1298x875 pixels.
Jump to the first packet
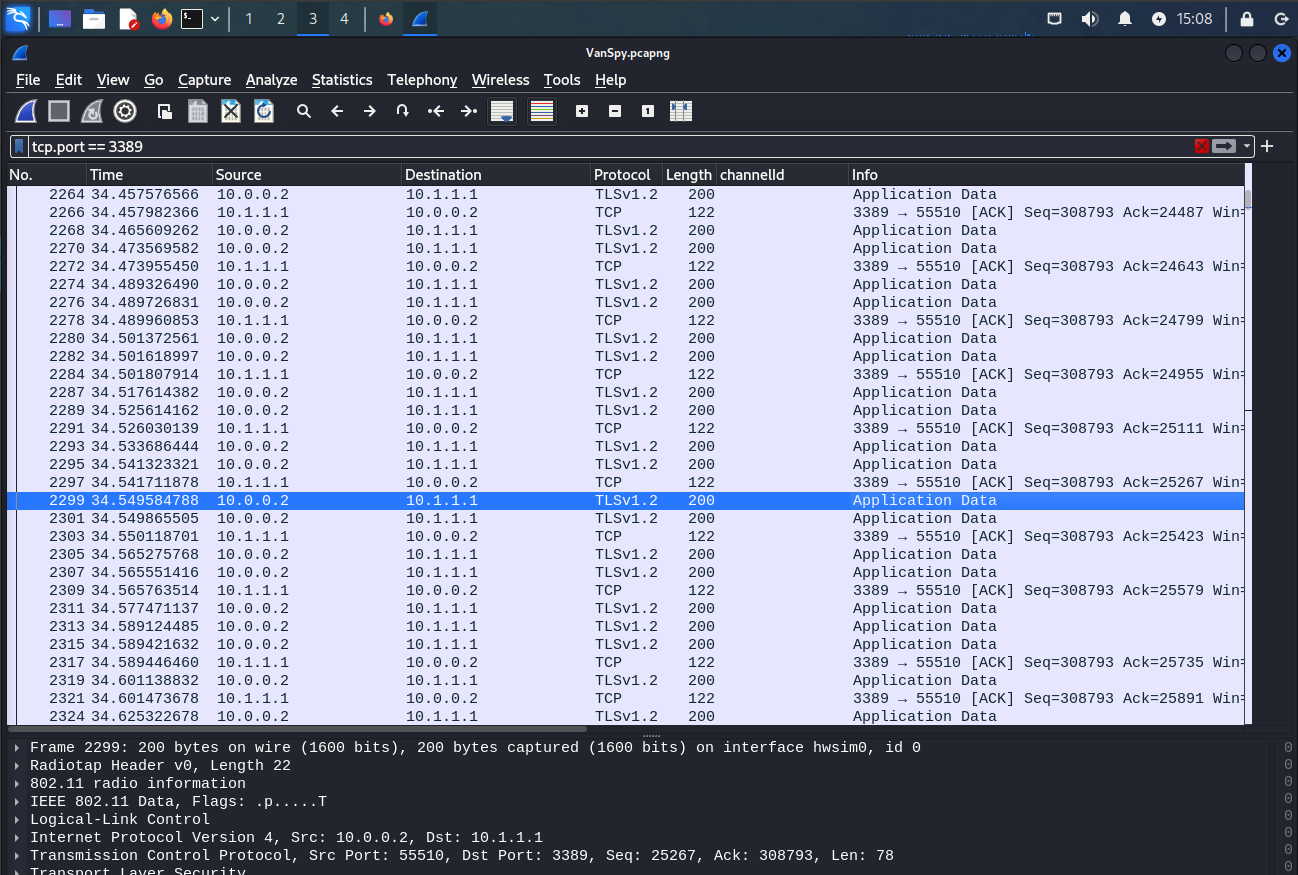(435, 111)
